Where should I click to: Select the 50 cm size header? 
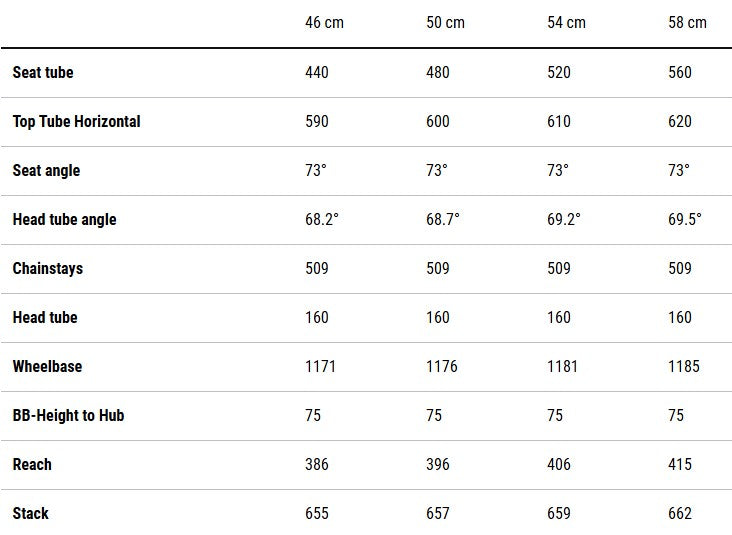(x=445, y=22)
